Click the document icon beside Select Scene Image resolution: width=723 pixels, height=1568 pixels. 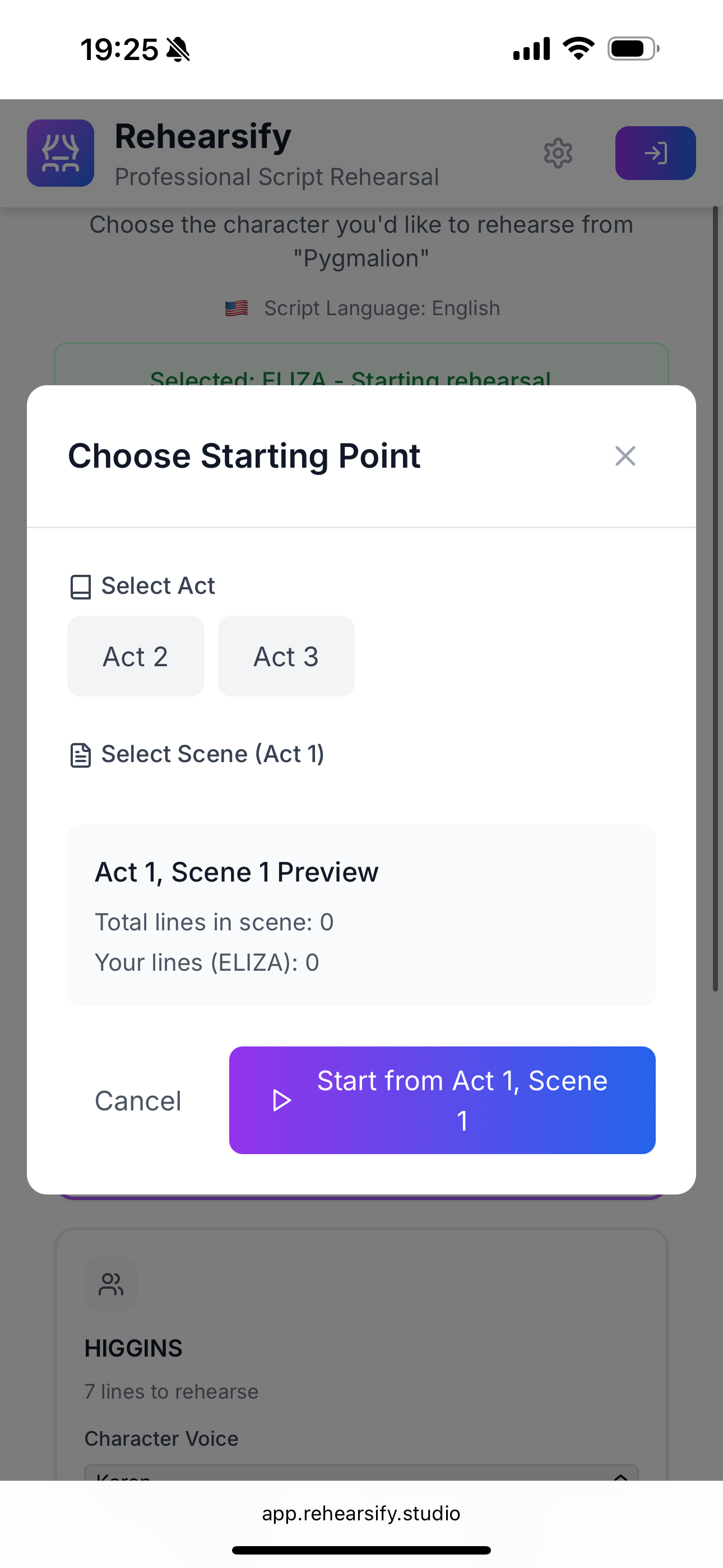pyautogui.click(x=81, y=755)
